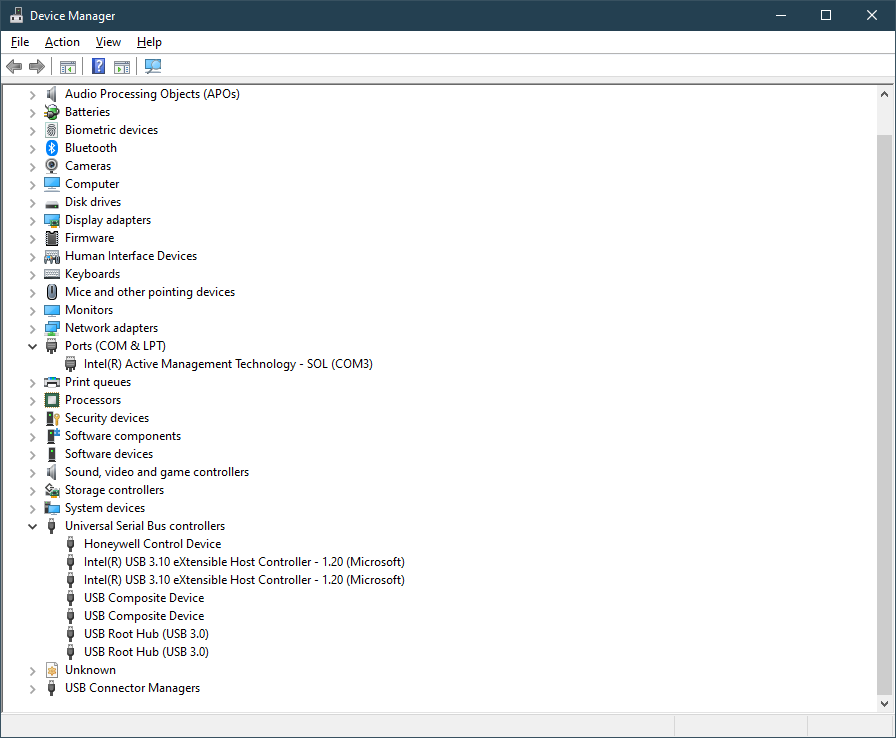The image size is (896, 738).
Task: Click the Disk drives icon
Action: click(51, 204)
